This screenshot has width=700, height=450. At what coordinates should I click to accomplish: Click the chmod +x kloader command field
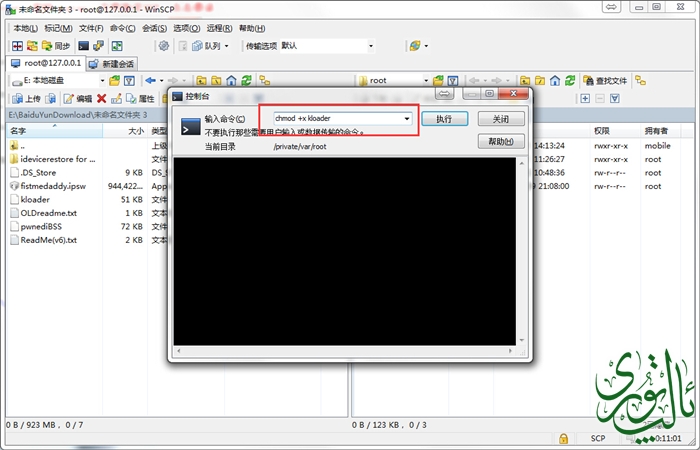(335, 118)
